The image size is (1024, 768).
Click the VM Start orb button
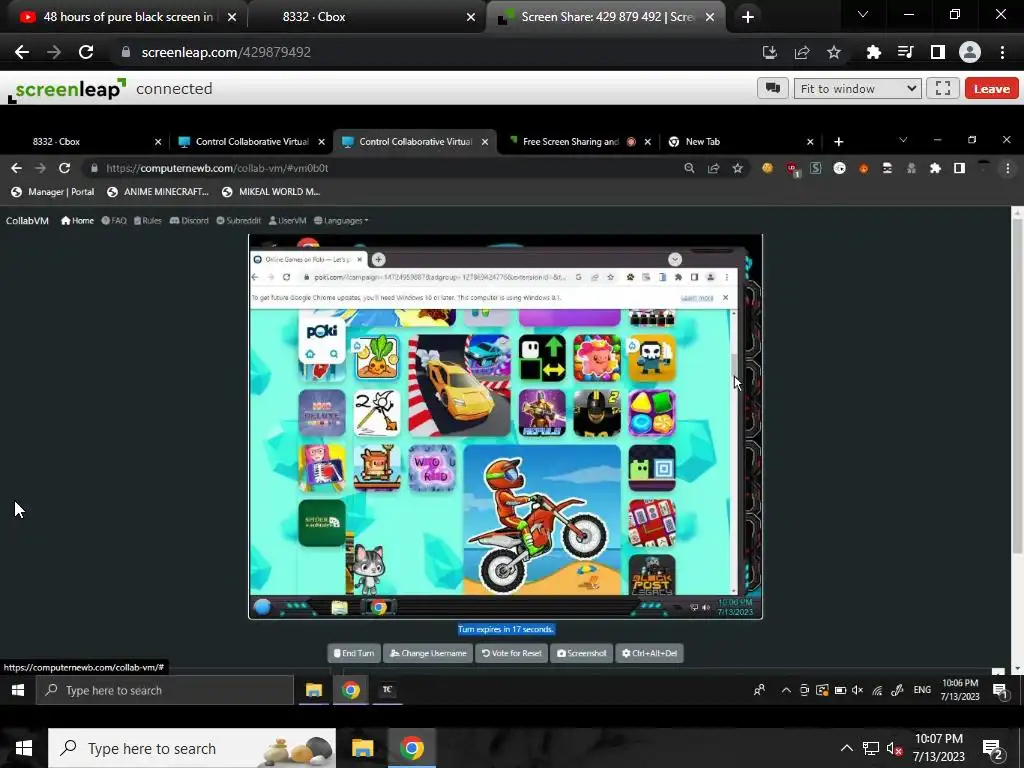263,607
